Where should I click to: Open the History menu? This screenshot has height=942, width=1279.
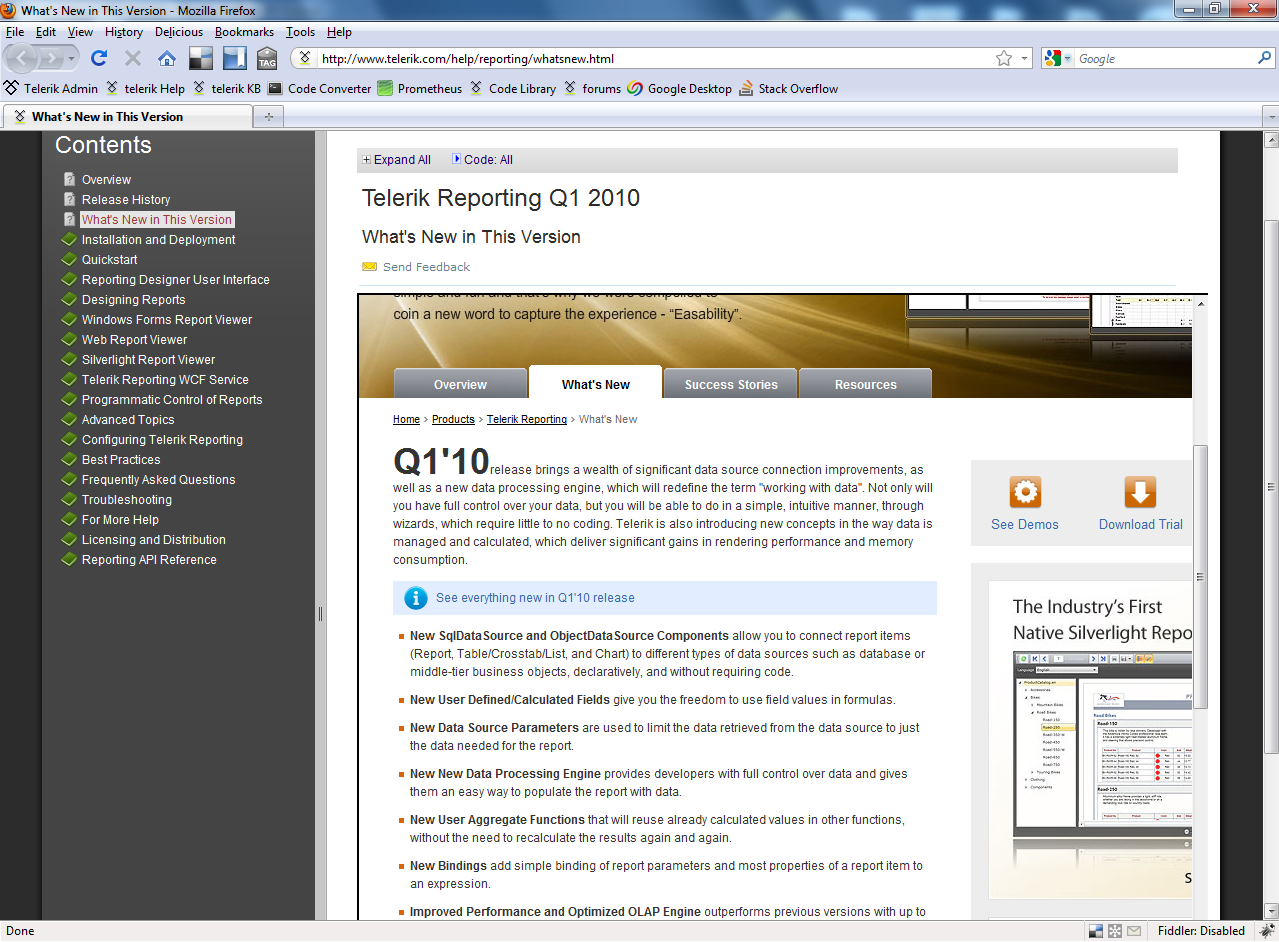click(124, 32)
